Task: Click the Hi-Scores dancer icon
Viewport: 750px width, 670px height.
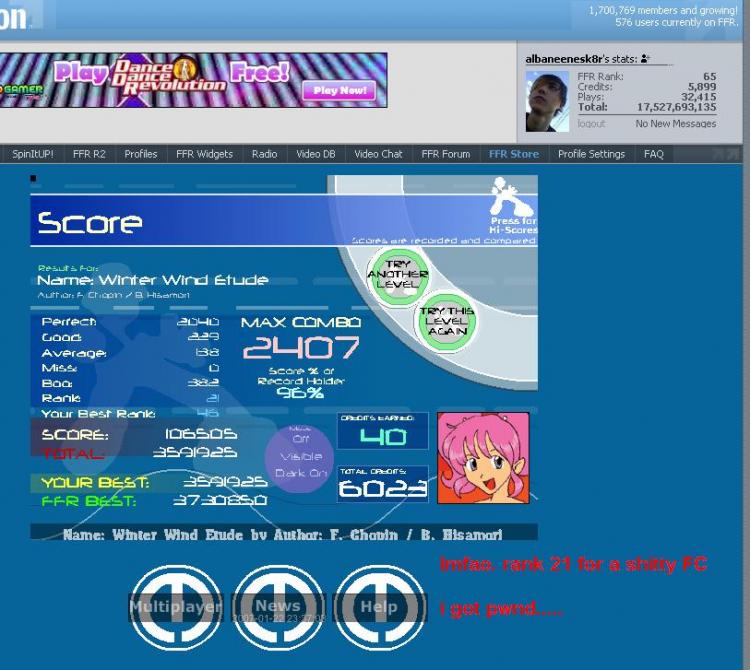Action: coord(512,197)
